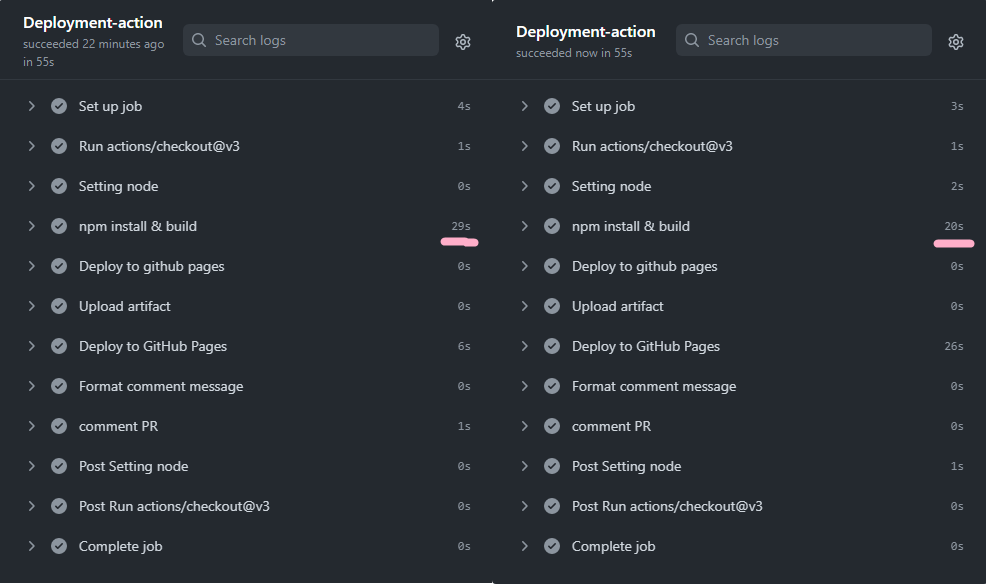Focus the right Search logs field
986x585 pixels.
pyautogui.click(x=804, y=40)
